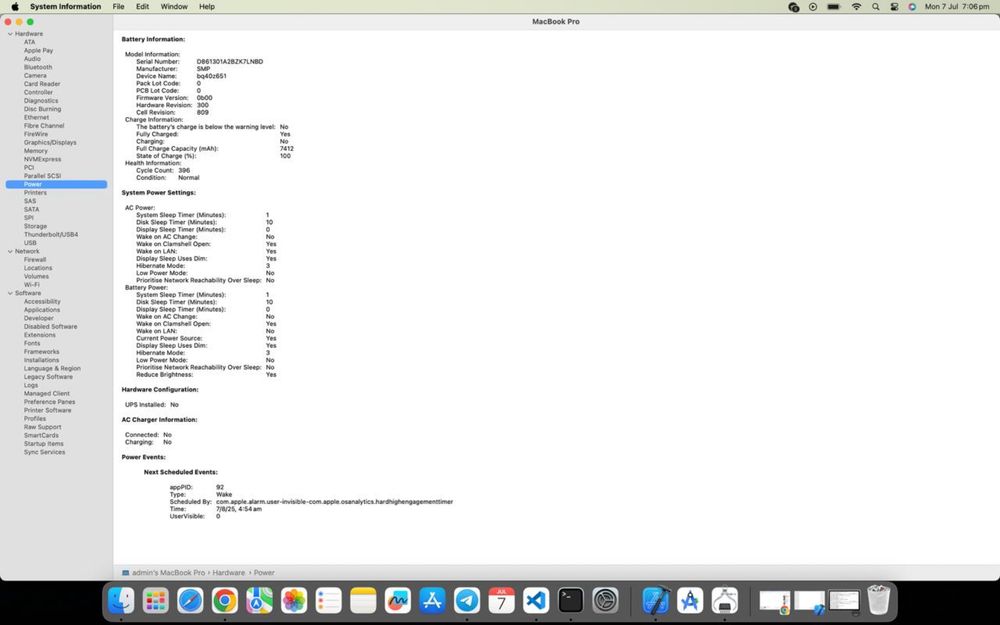Viewport: 1000px width, 625px height.
Task: Click the battery icon in menu bar
Action: (x=834, y=6)
